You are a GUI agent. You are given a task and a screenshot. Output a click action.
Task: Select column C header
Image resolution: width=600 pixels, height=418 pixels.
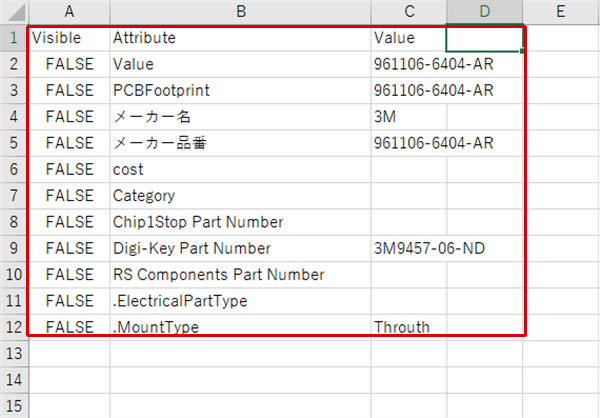409,12
